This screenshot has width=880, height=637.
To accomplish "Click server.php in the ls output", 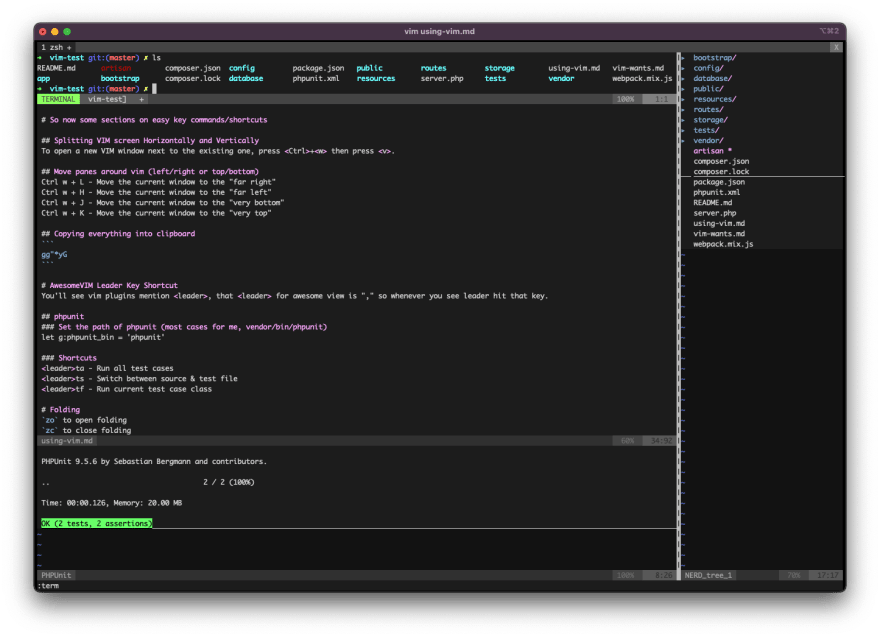I will [442, 79].
